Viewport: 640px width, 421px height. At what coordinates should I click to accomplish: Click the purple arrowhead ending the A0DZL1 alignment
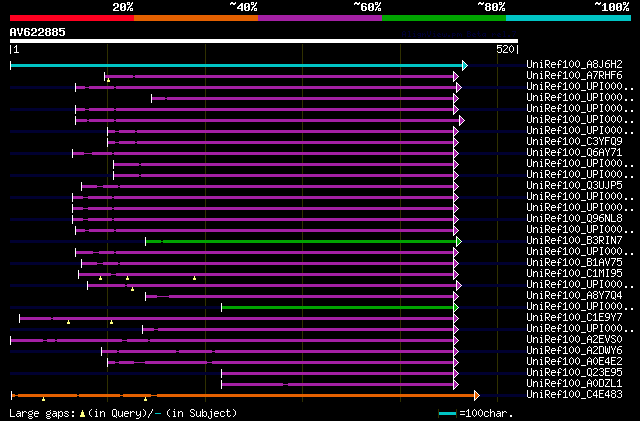[x=456, y=385]
